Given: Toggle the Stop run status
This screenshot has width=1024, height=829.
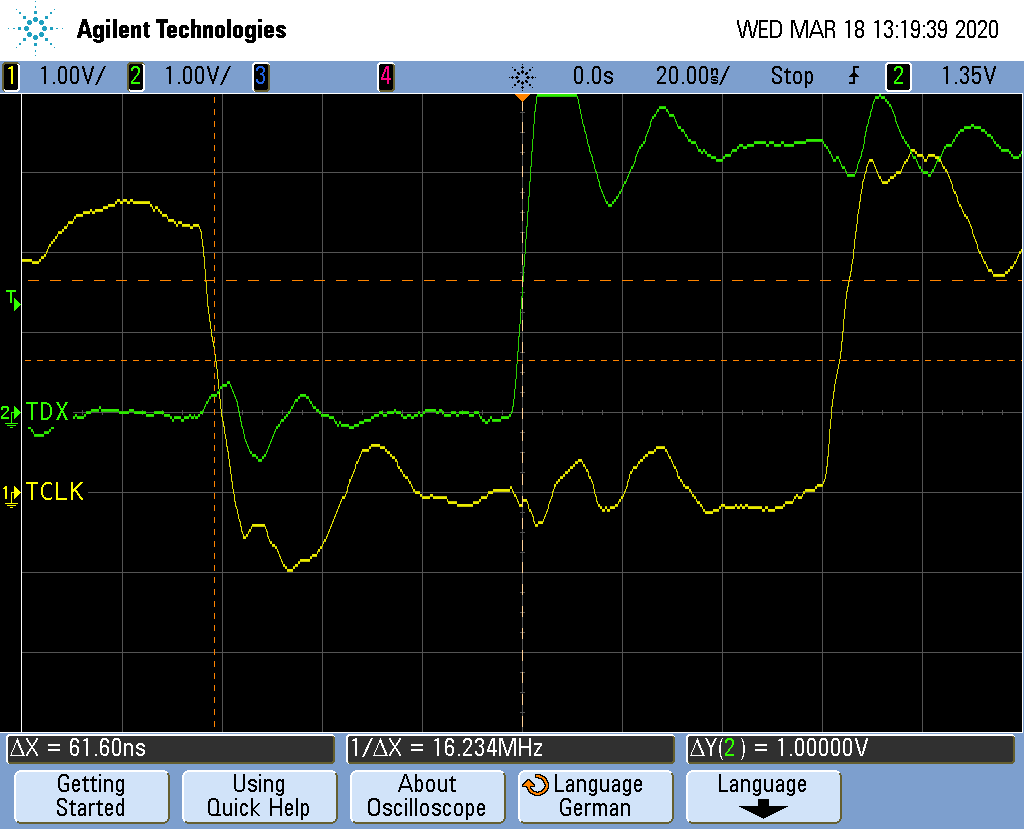Looking at the screenshot, I should click(x=791, y=76).
